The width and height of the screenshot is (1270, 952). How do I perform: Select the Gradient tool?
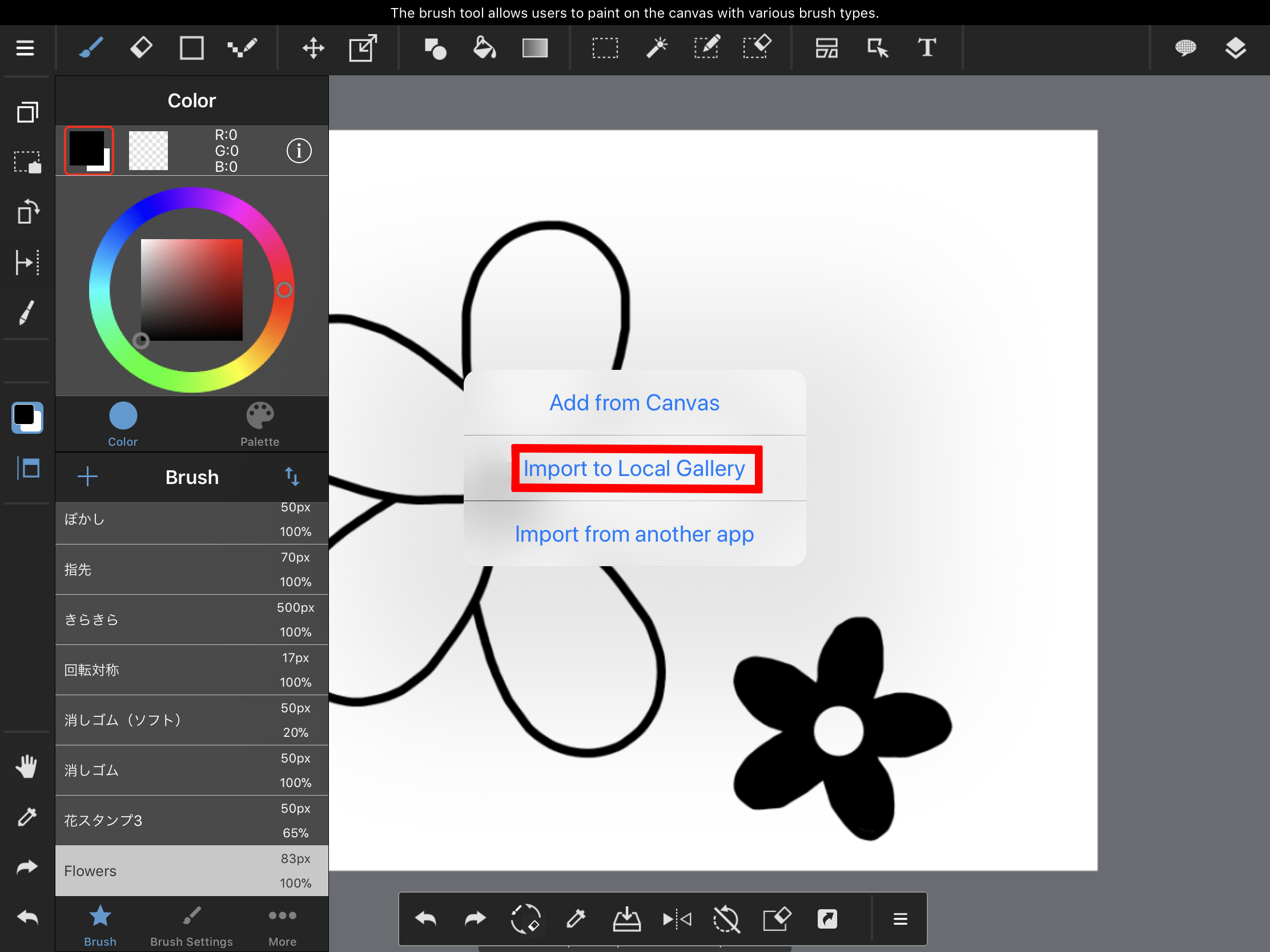(535, 48)
